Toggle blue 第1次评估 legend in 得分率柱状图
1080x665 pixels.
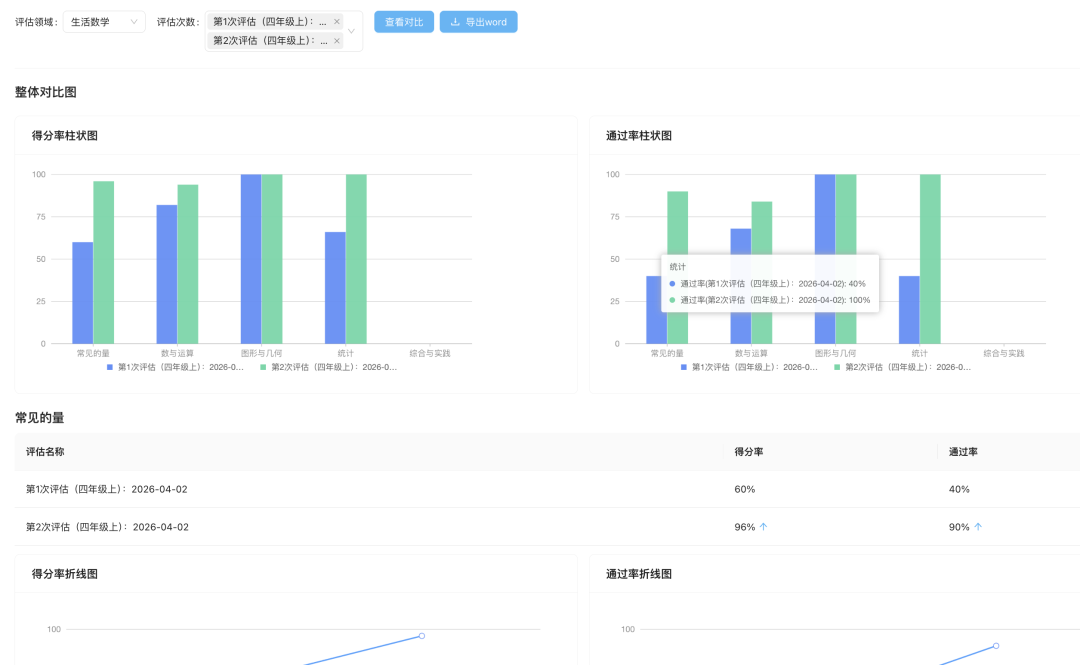click(x=176, y=367)
